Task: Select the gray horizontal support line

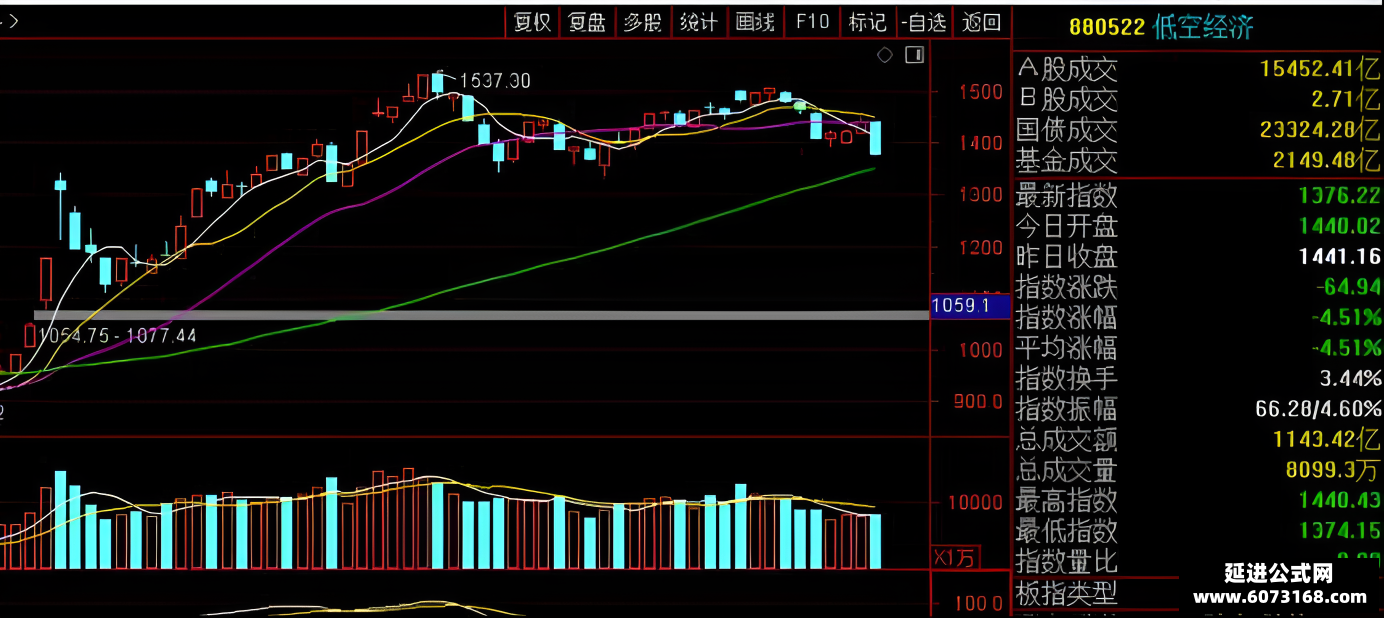Action: [x=480, y=315]
